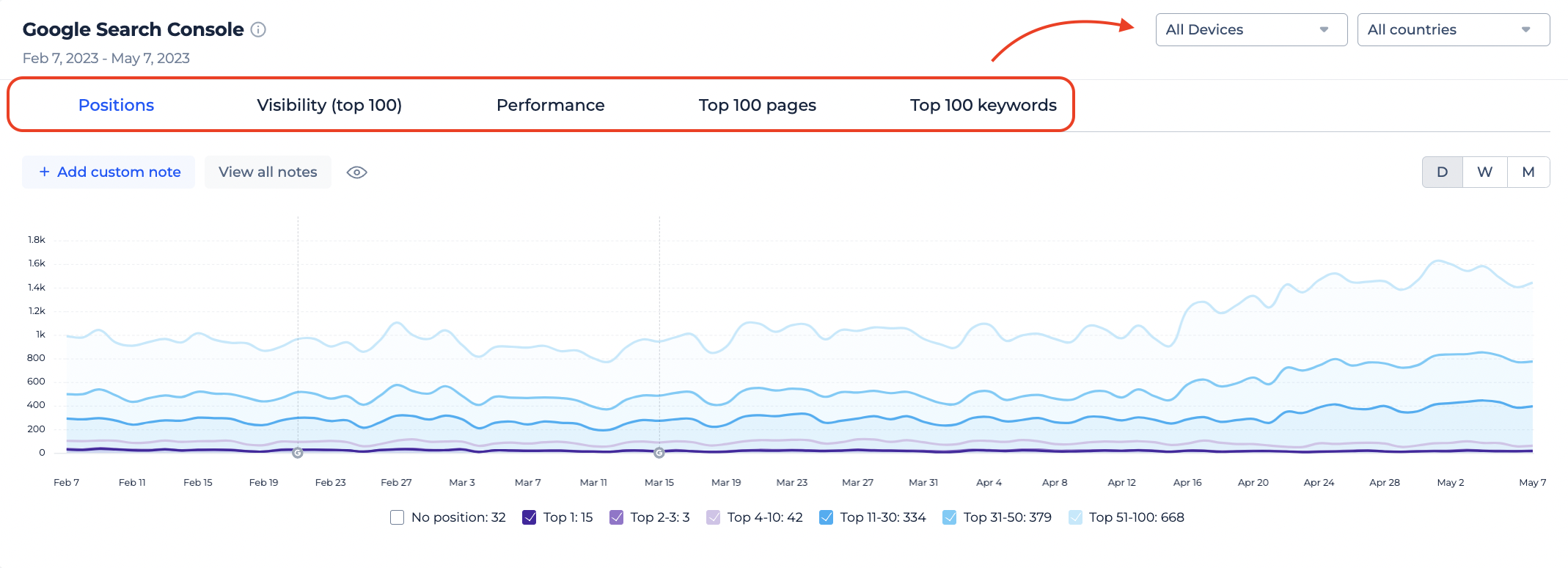Image resolution: width=1568 pixels, height=568 pixels.
Task: Select monthly (M) chart granularity
Action: tap(1528, 172)
